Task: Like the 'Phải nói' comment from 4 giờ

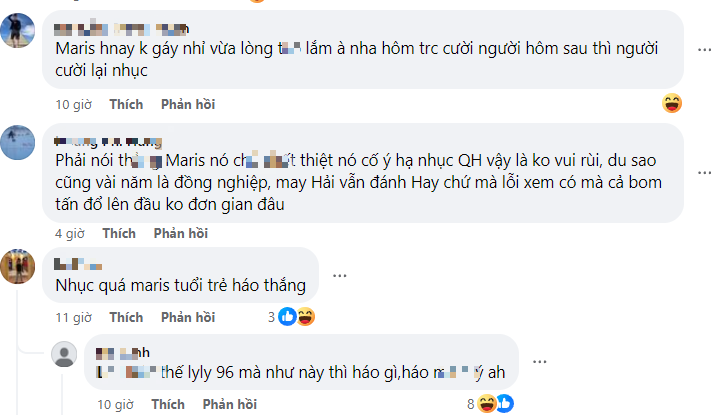Action: coord(119,233)
